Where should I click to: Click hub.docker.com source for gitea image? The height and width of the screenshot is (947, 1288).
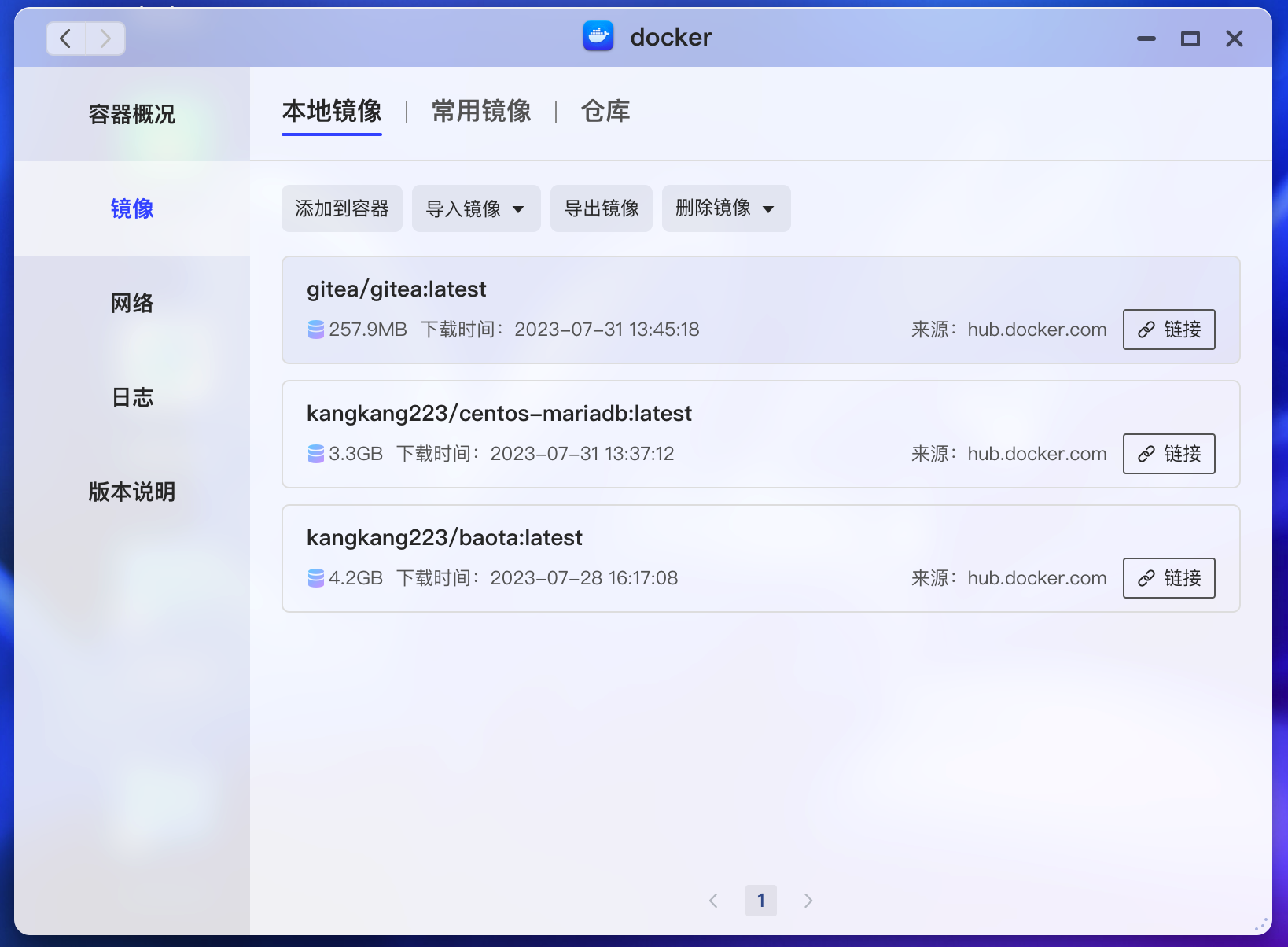click(x=1037, y=330)
